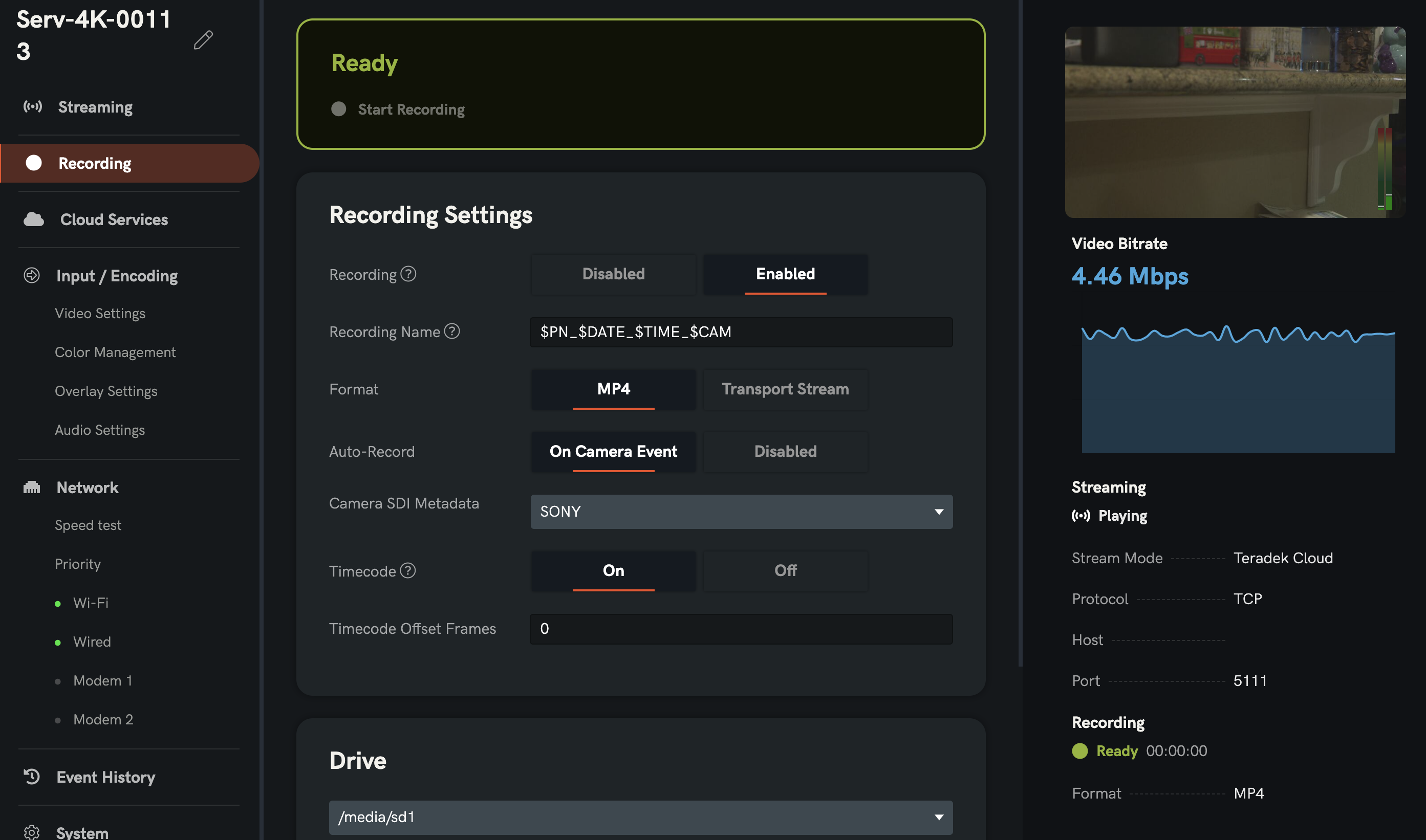Set Auto-Record to On Camera Event

tap(613, 452)
